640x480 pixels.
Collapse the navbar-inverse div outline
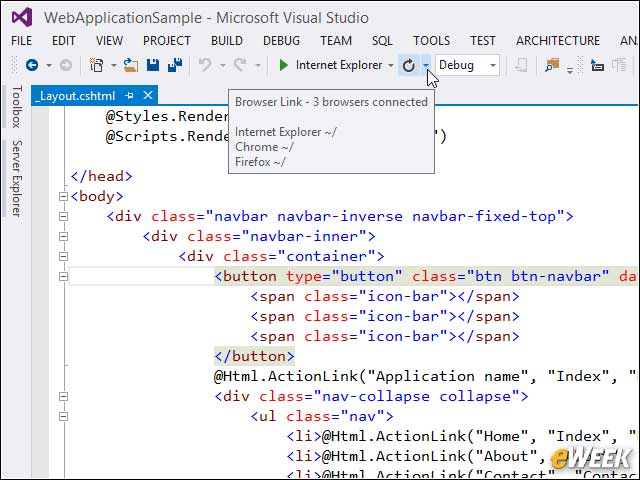tap(63, 216)
